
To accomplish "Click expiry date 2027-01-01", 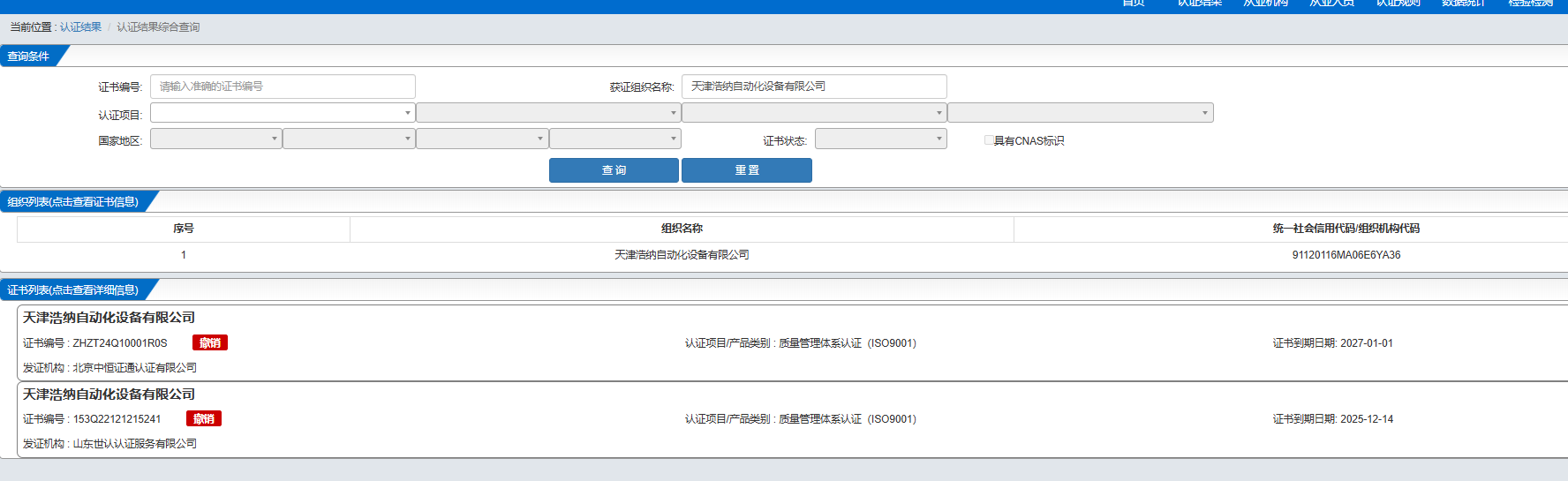I will click(x=1367, y=343).
